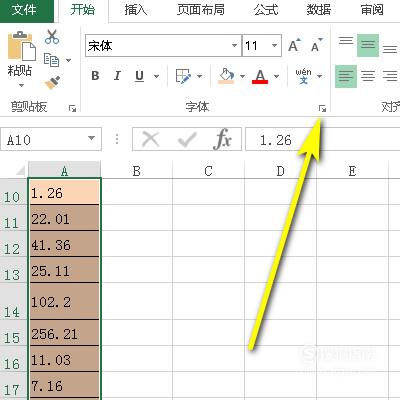Open Font settings dialog launcher

click(x=322, y=108)
